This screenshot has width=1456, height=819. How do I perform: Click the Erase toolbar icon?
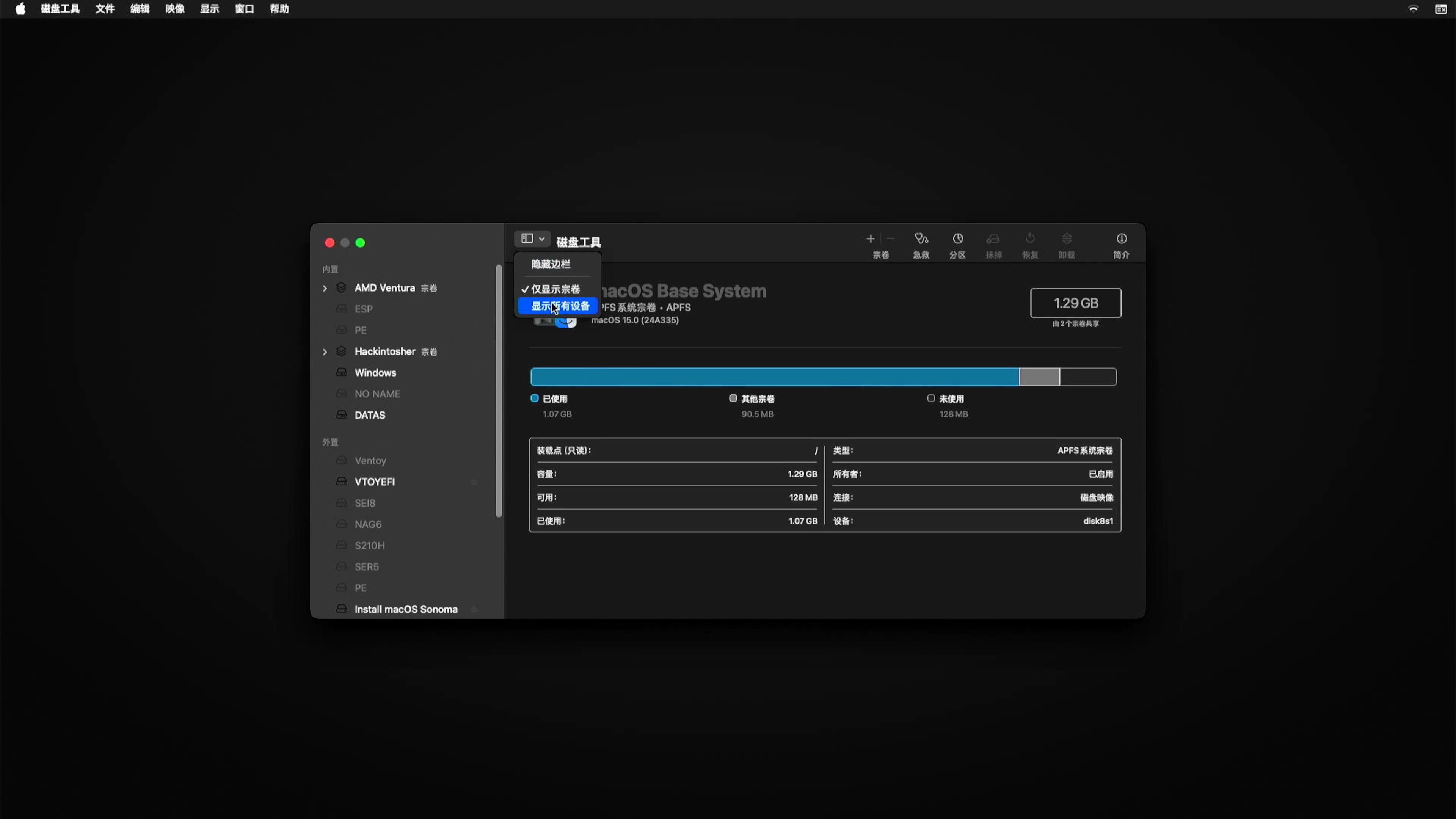pos(993,238)
